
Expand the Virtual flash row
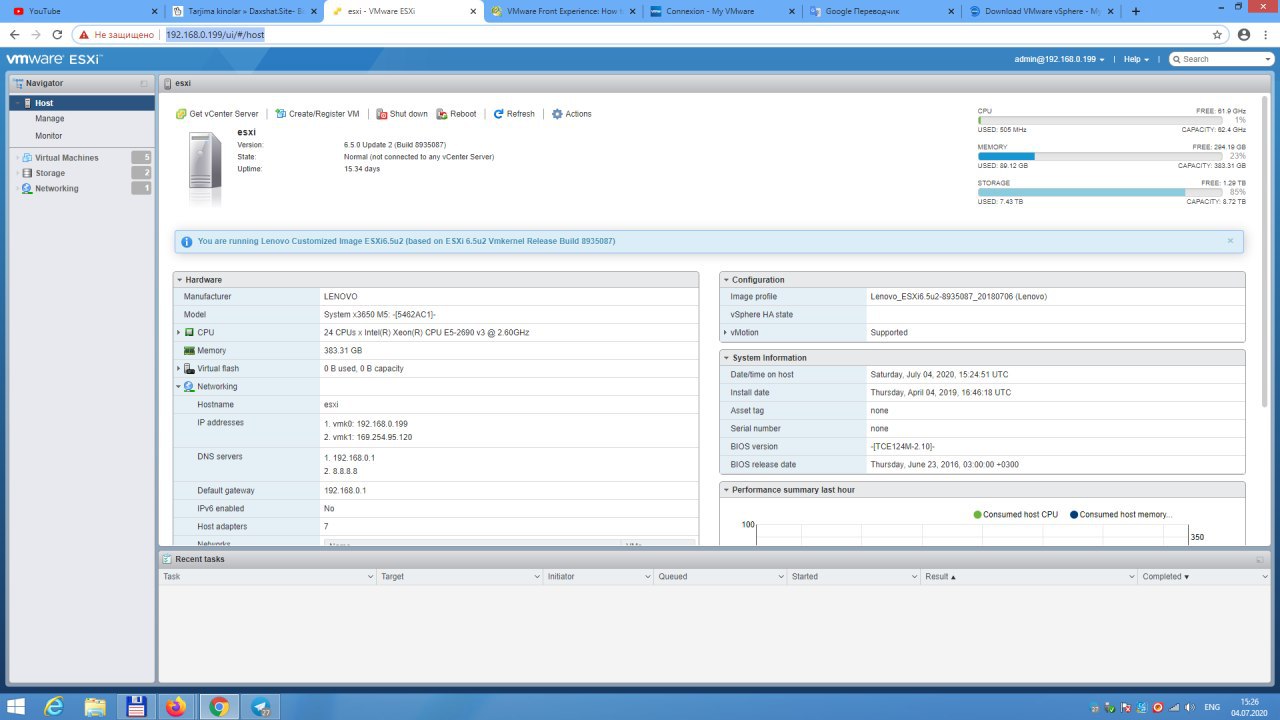coord(178,368)
